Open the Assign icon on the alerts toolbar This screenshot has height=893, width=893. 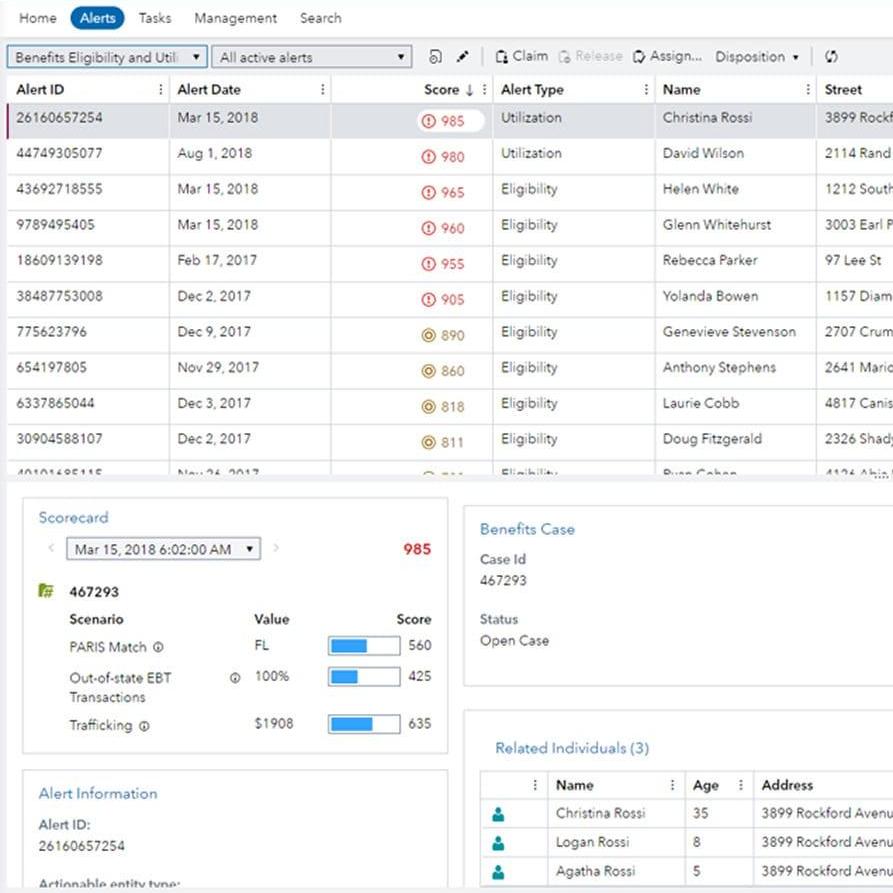(x=637, y=57)
